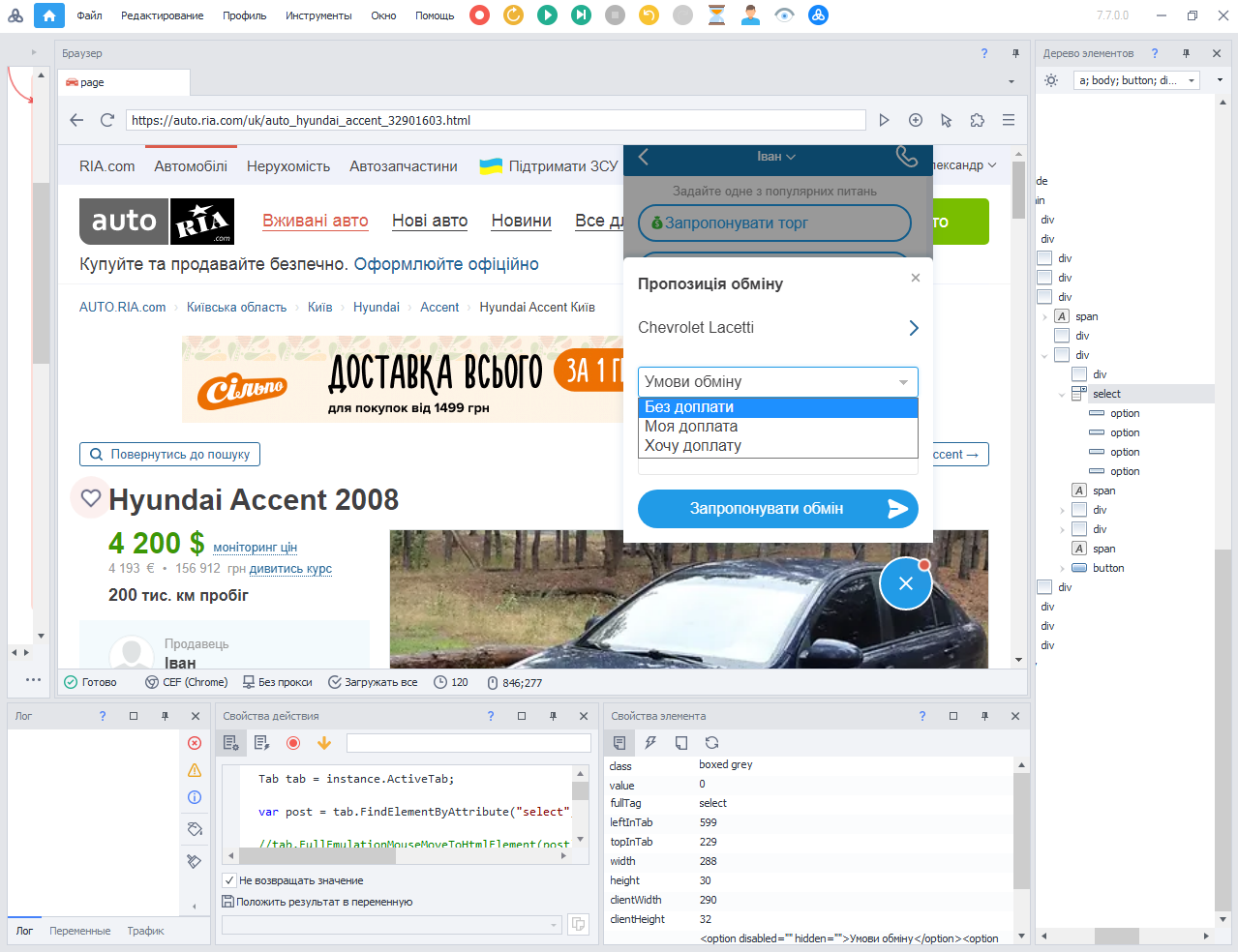The image size is (1238, 952).
Task: Click the action properties search field
Action: 468,743
